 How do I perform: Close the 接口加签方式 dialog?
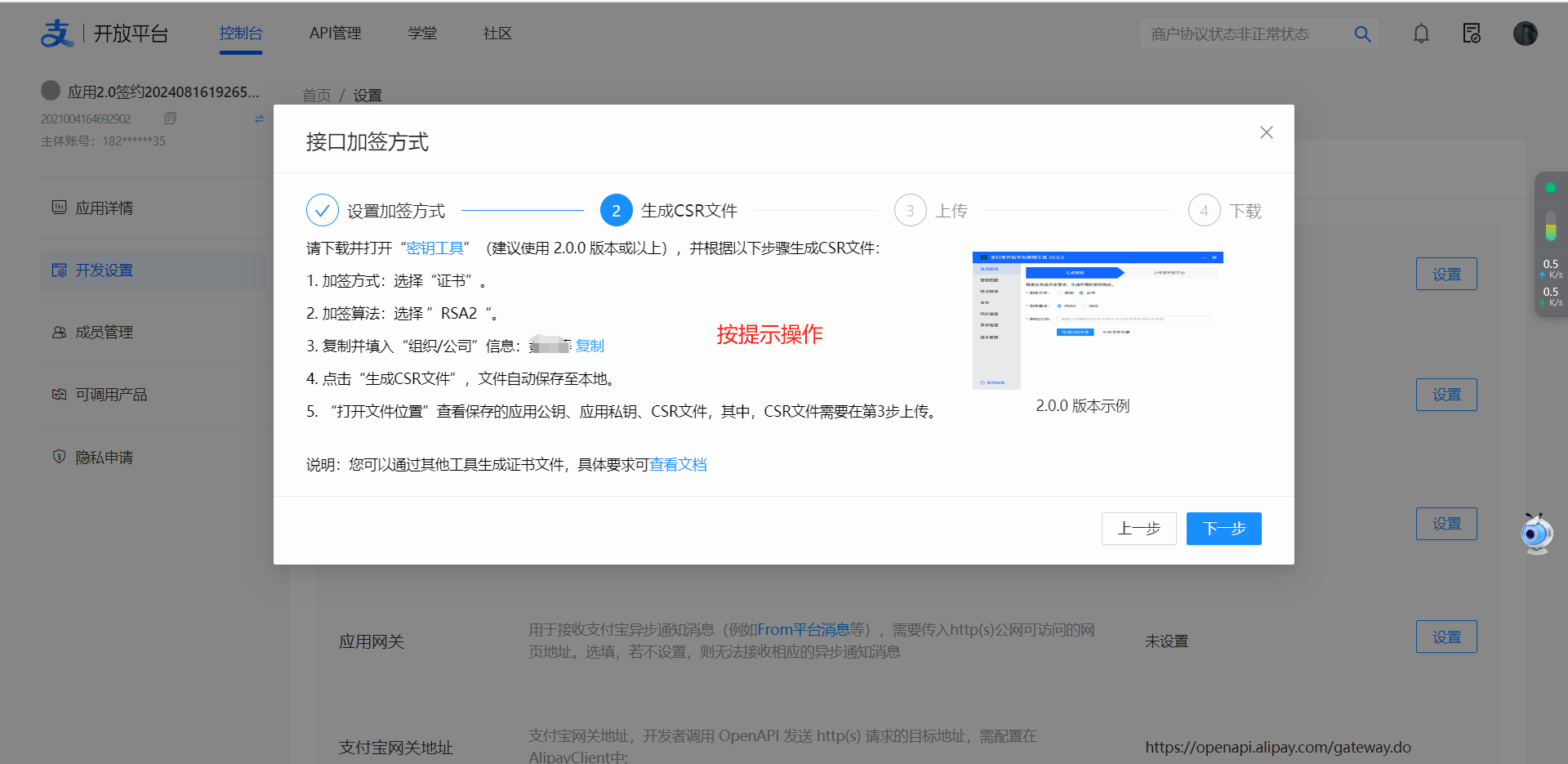pos(1266,132)
